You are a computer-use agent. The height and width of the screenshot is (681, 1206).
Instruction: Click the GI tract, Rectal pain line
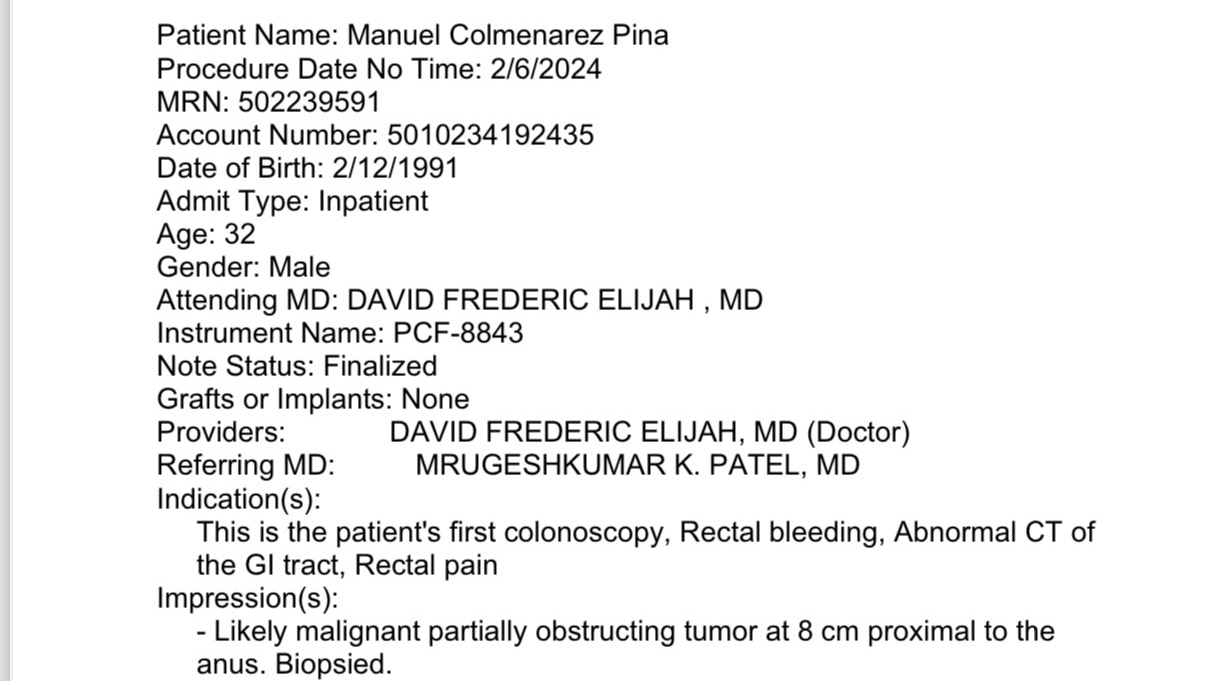coord(347,564)
